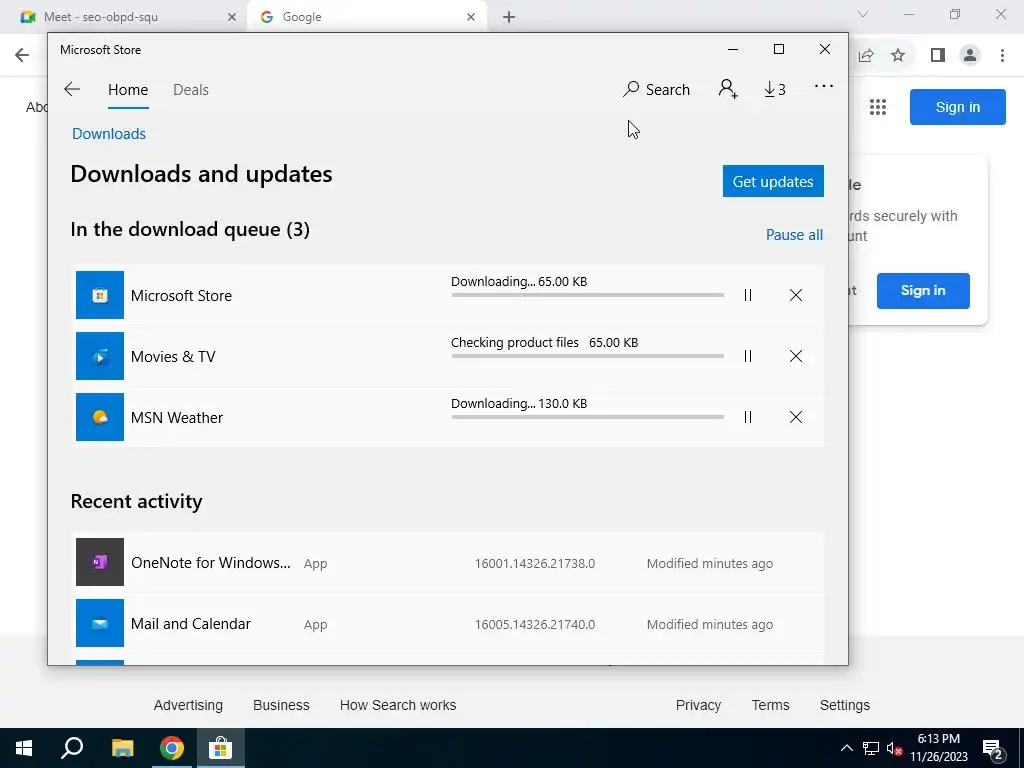This screenshot has width=1024, height=768.
Task: Click the top Google Sign in button
Action: coord(957,107)
